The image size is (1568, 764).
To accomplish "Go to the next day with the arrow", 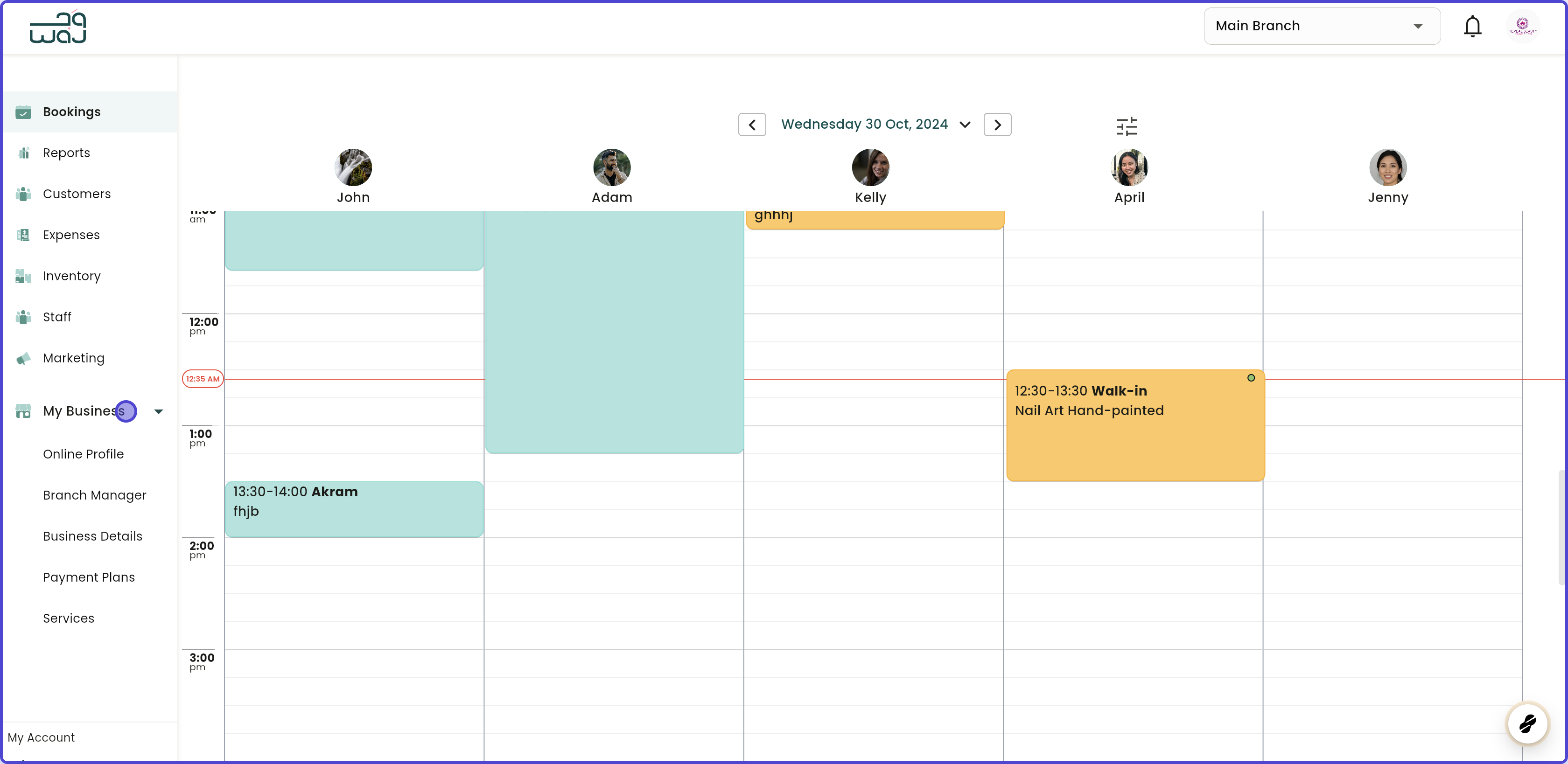I will click(997, 124).
